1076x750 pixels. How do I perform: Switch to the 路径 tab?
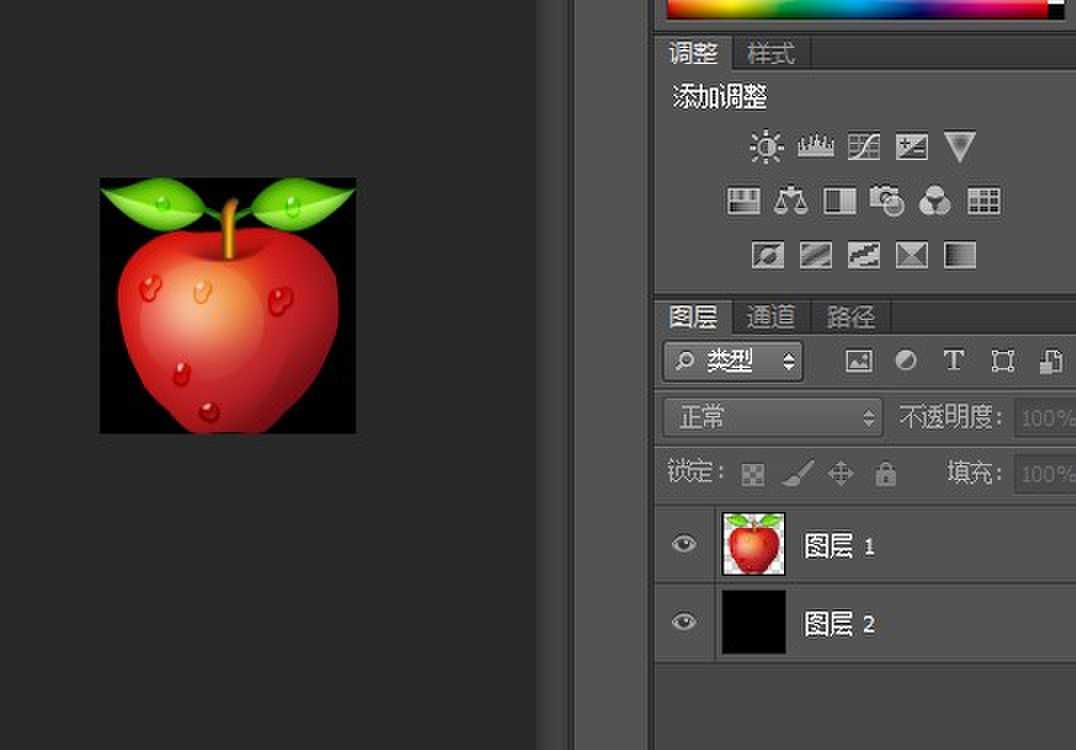tap(851, 317)
